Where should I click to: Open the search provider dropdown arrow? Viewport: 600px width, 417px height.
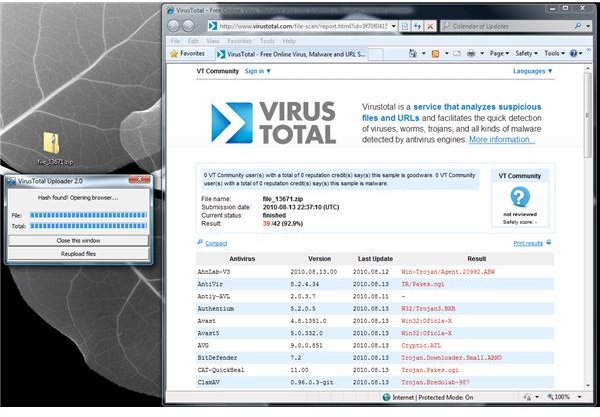coord(588,26)
